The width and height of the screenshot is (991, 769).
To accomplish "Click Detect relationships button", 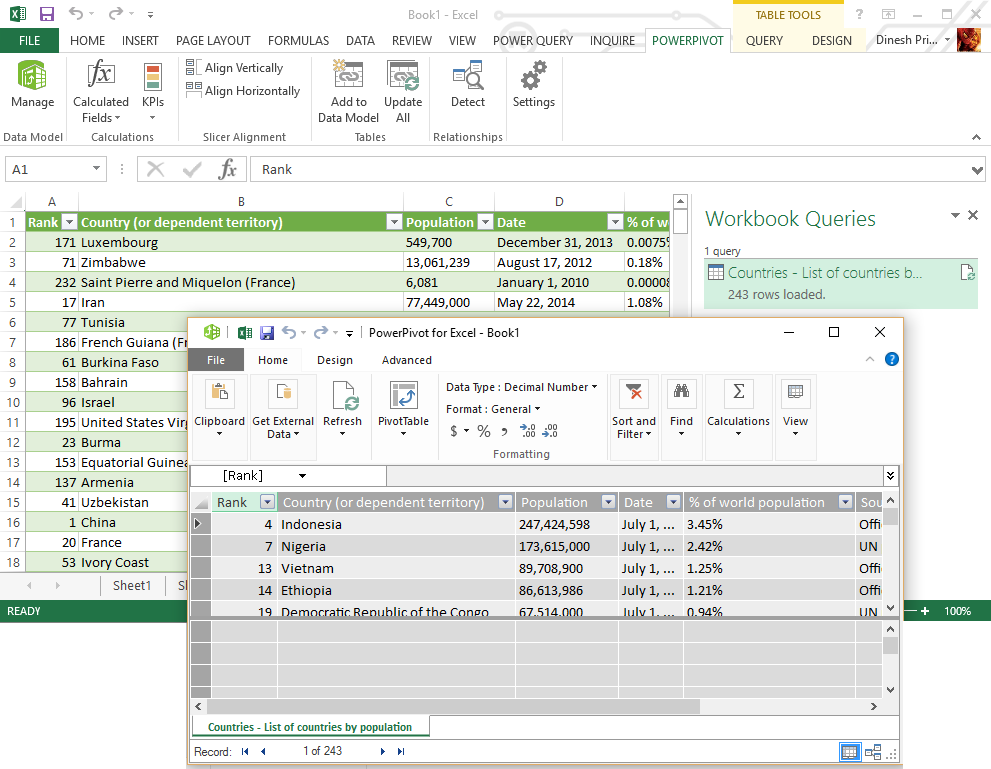I will click(468, 84).
